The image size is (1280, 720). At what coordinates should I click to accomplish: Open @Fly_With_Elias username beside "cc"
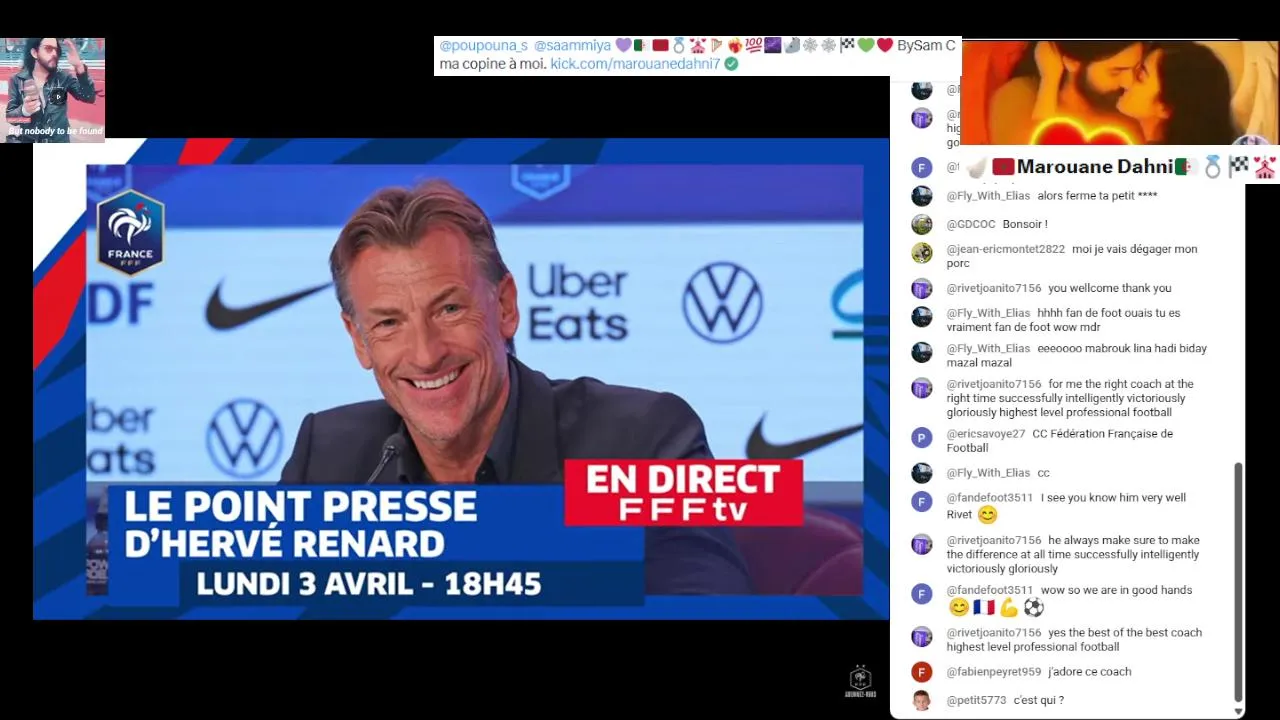coord(988,473)
